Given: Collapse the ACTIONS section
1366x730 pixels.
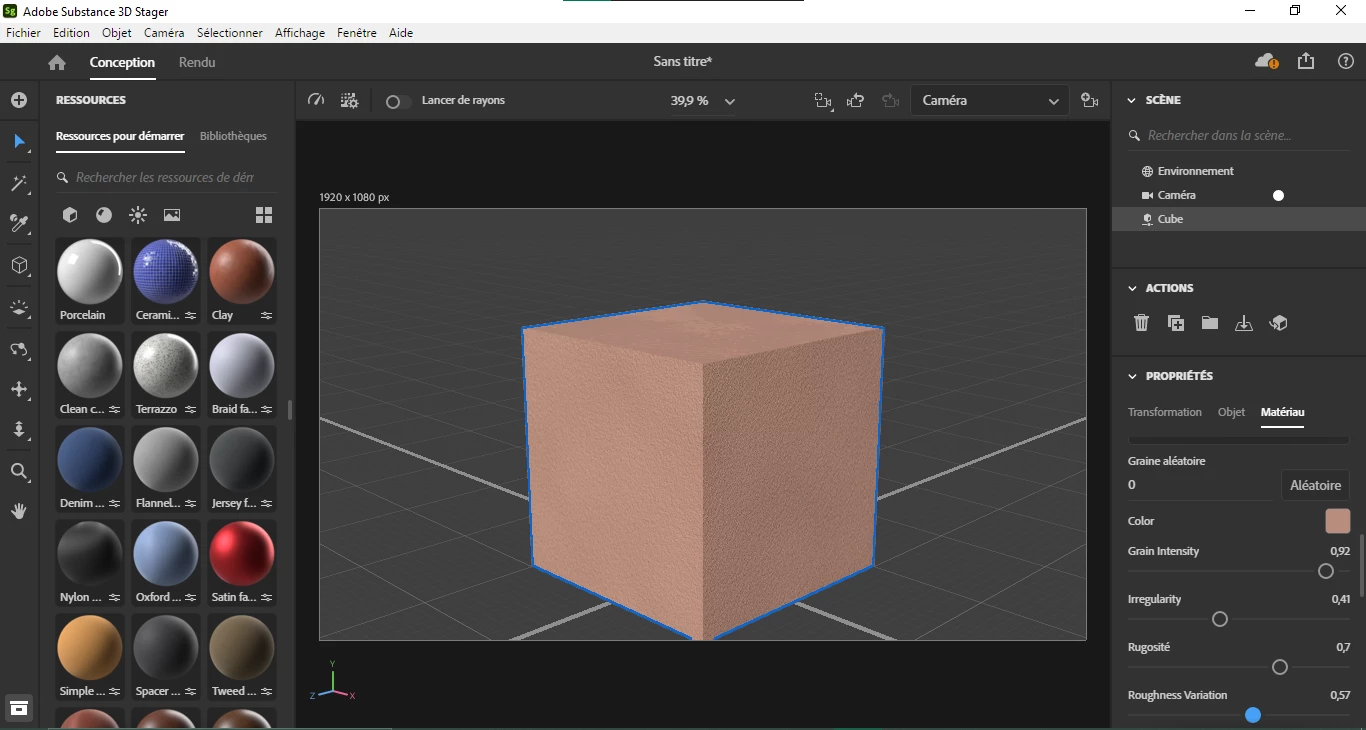Looking at the screenshot, I should tap(1132, 288).
